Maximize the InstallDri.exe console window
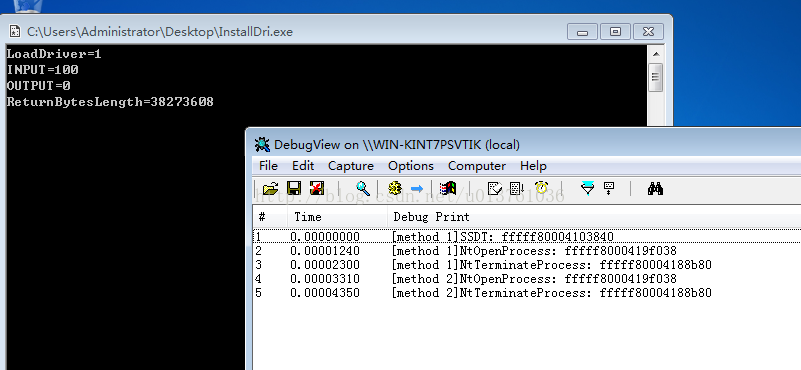This screenshot has width=801, height=370. 615,32
